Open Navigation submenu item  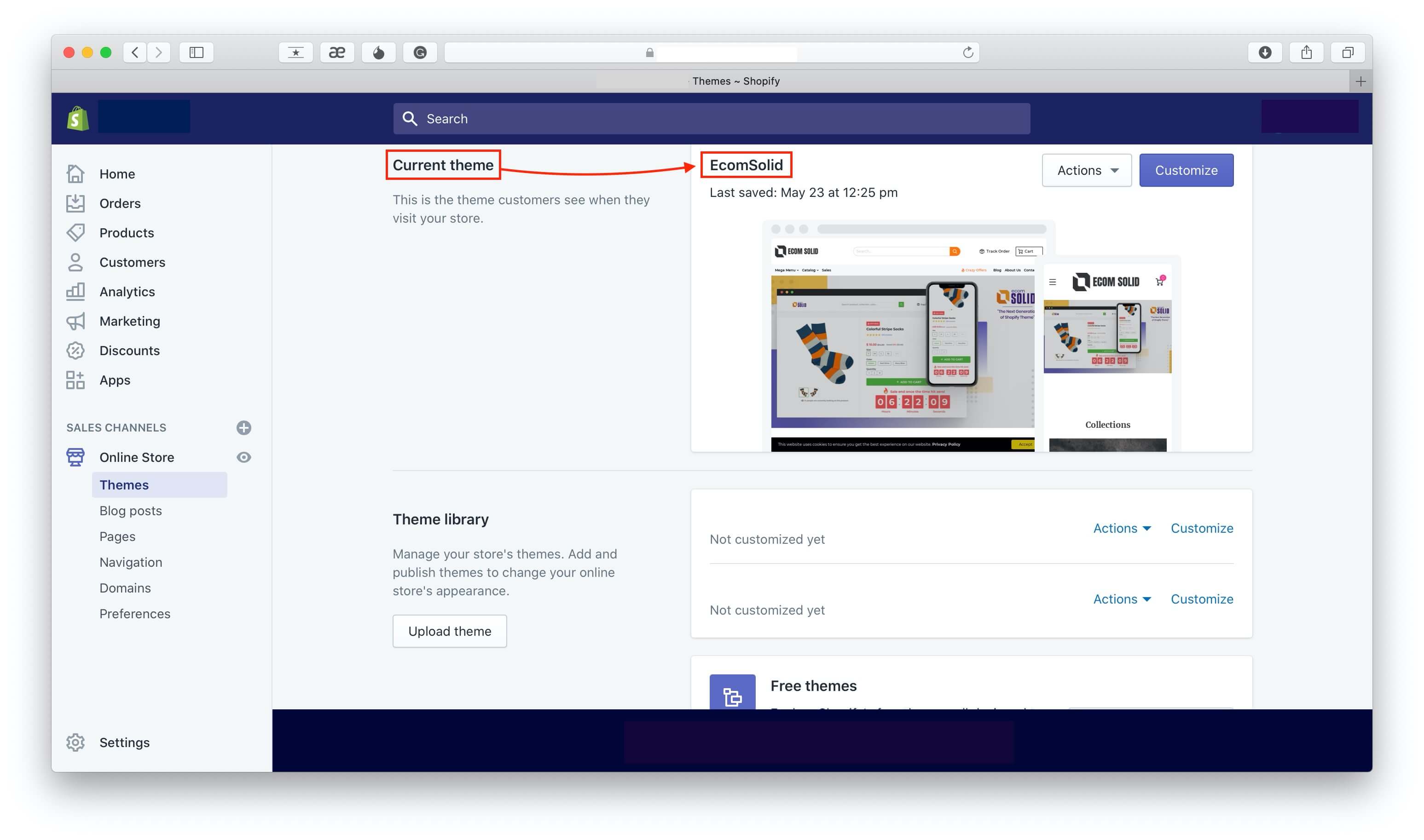tap(131, 562)
